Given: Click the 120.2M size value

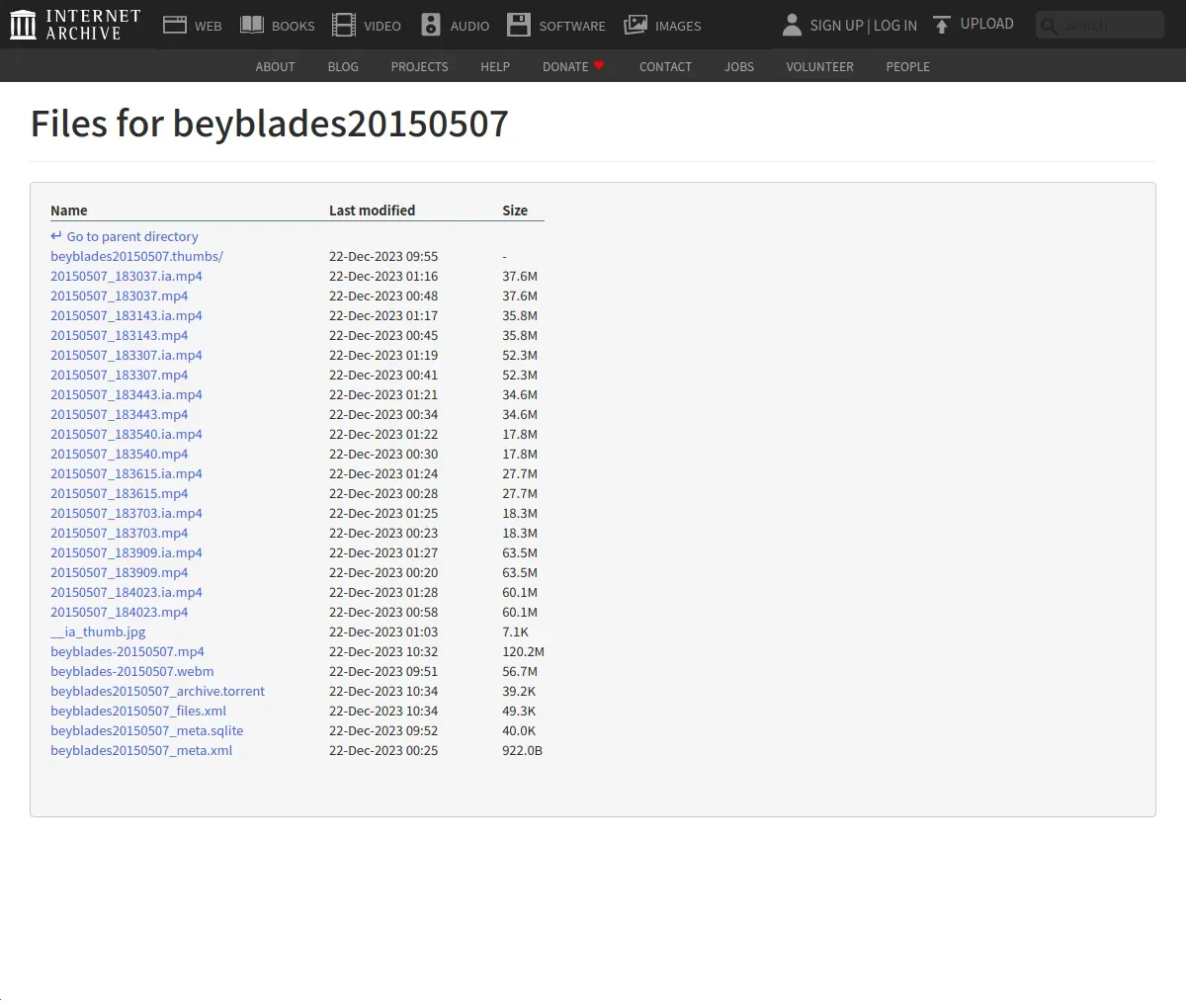Looking at the screenshot, I should (523, 651).
